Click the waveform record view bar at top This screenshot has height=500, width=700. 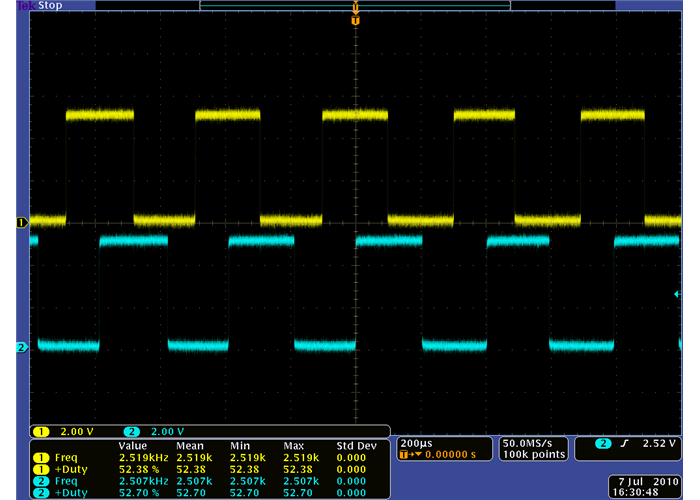point(355,6)
